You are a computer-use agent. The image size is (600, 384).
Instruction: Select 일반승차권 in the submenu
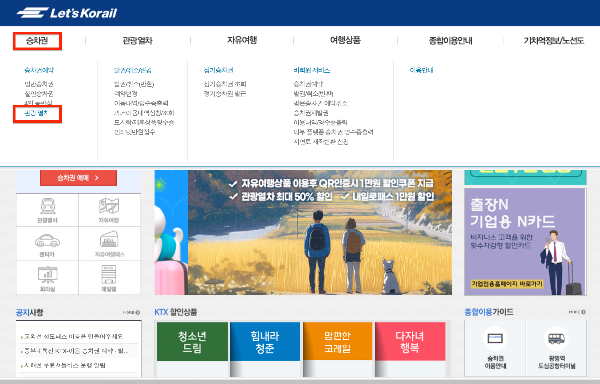pyautogui.click(x=39, y=84)
